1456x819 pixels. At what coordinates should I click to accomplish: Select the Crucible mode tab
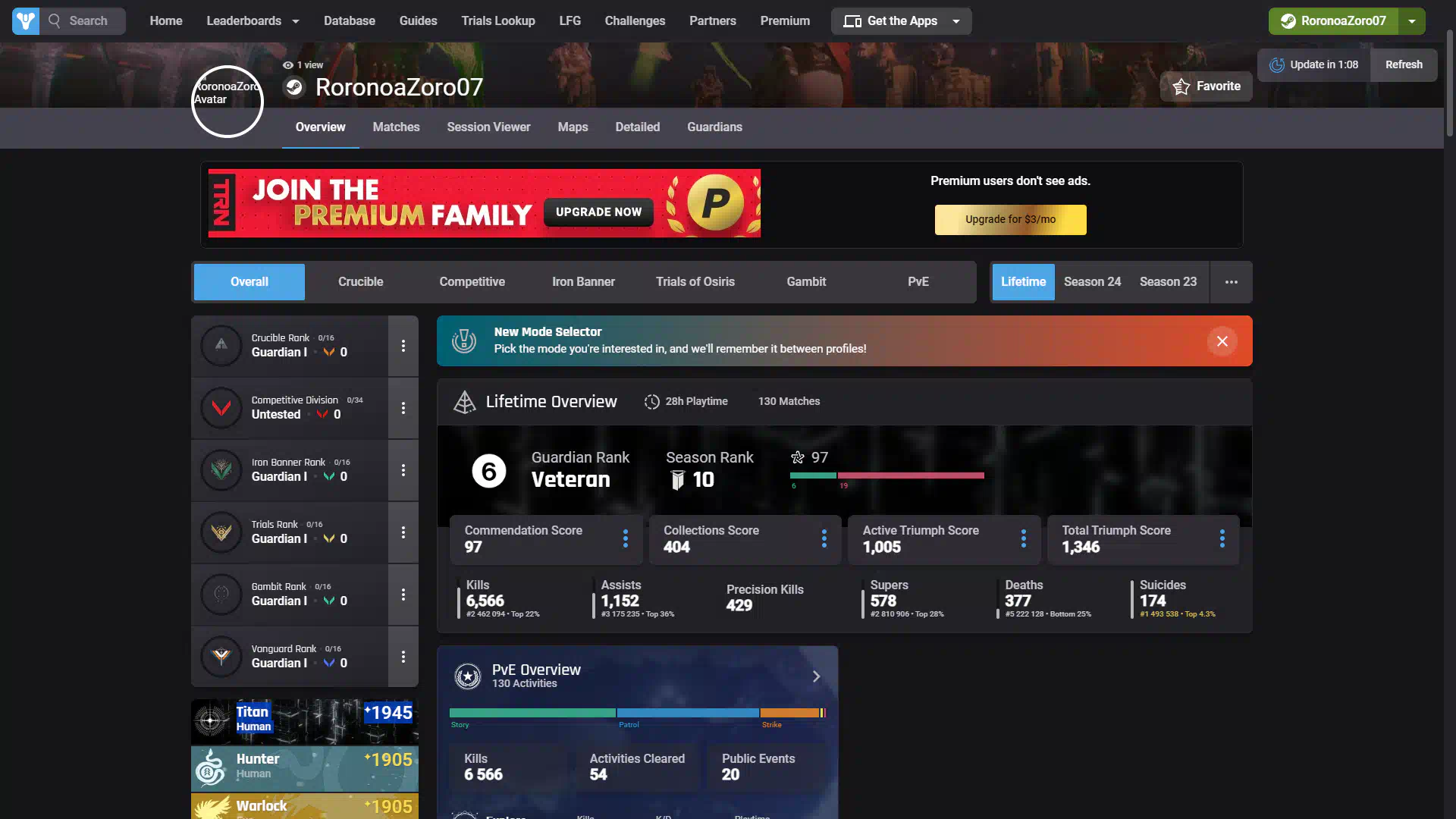click(x=361, y=282)
